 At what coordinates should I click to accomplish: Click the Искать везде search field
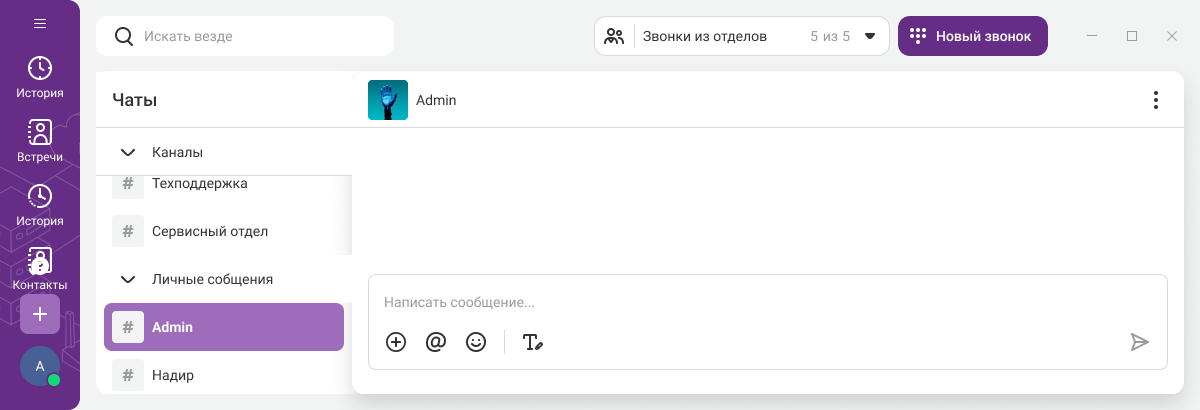click(x=260, y=36)
